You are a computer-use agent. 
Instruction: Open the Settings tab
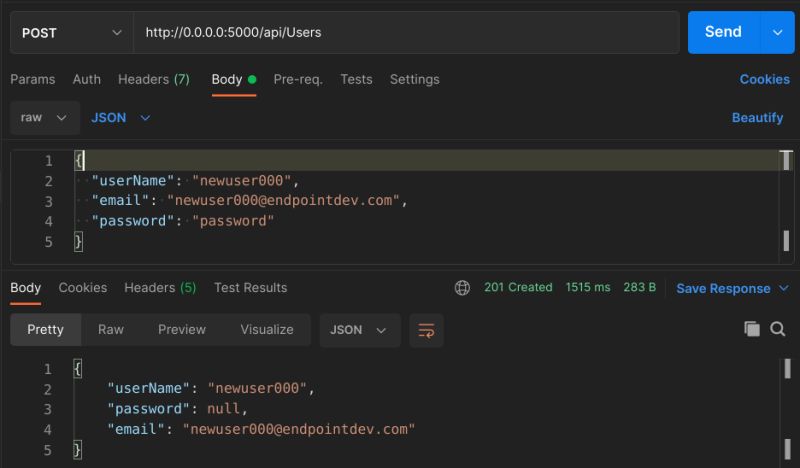414,80
